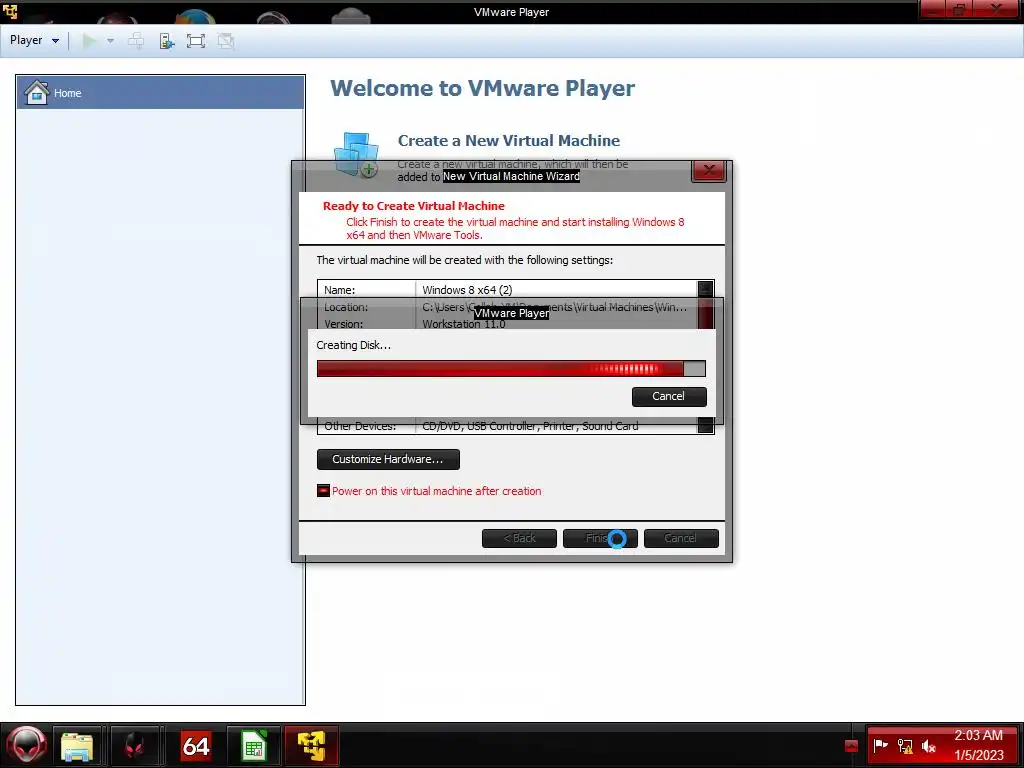The image size is (1024, 768).
Task: Open the red 64 app on taskbar
Action: [195, 746]
